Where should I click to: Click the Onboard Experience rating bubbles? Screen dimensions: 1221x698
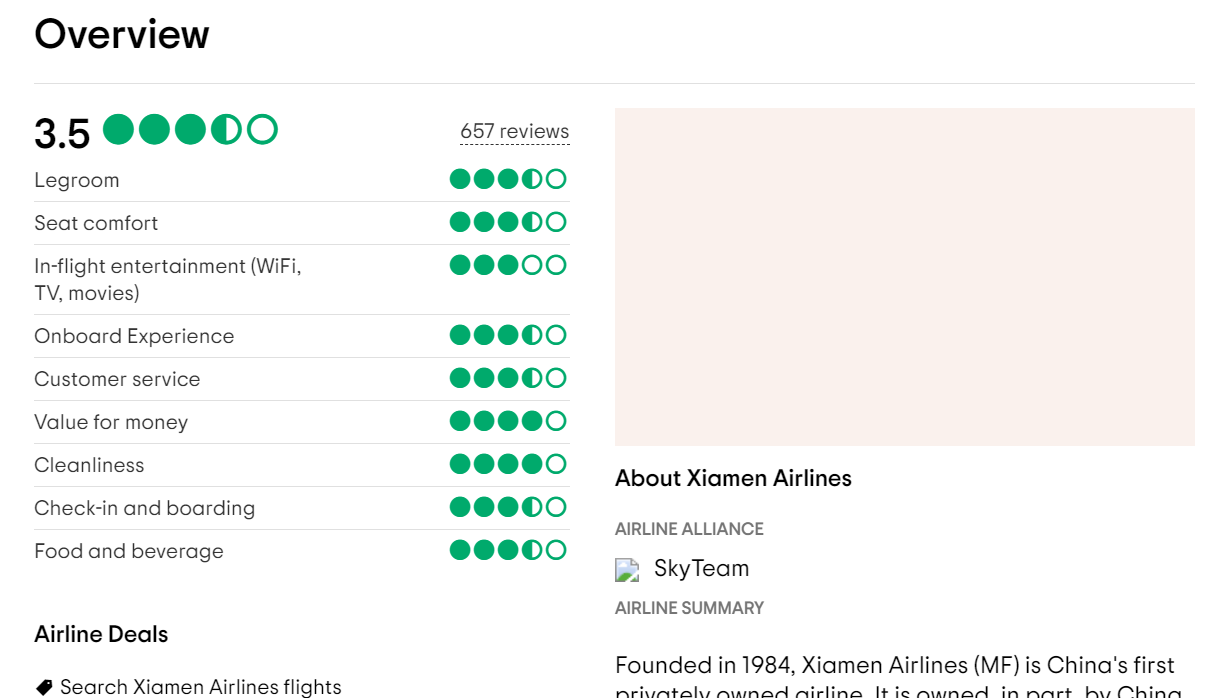coord(508,335)
